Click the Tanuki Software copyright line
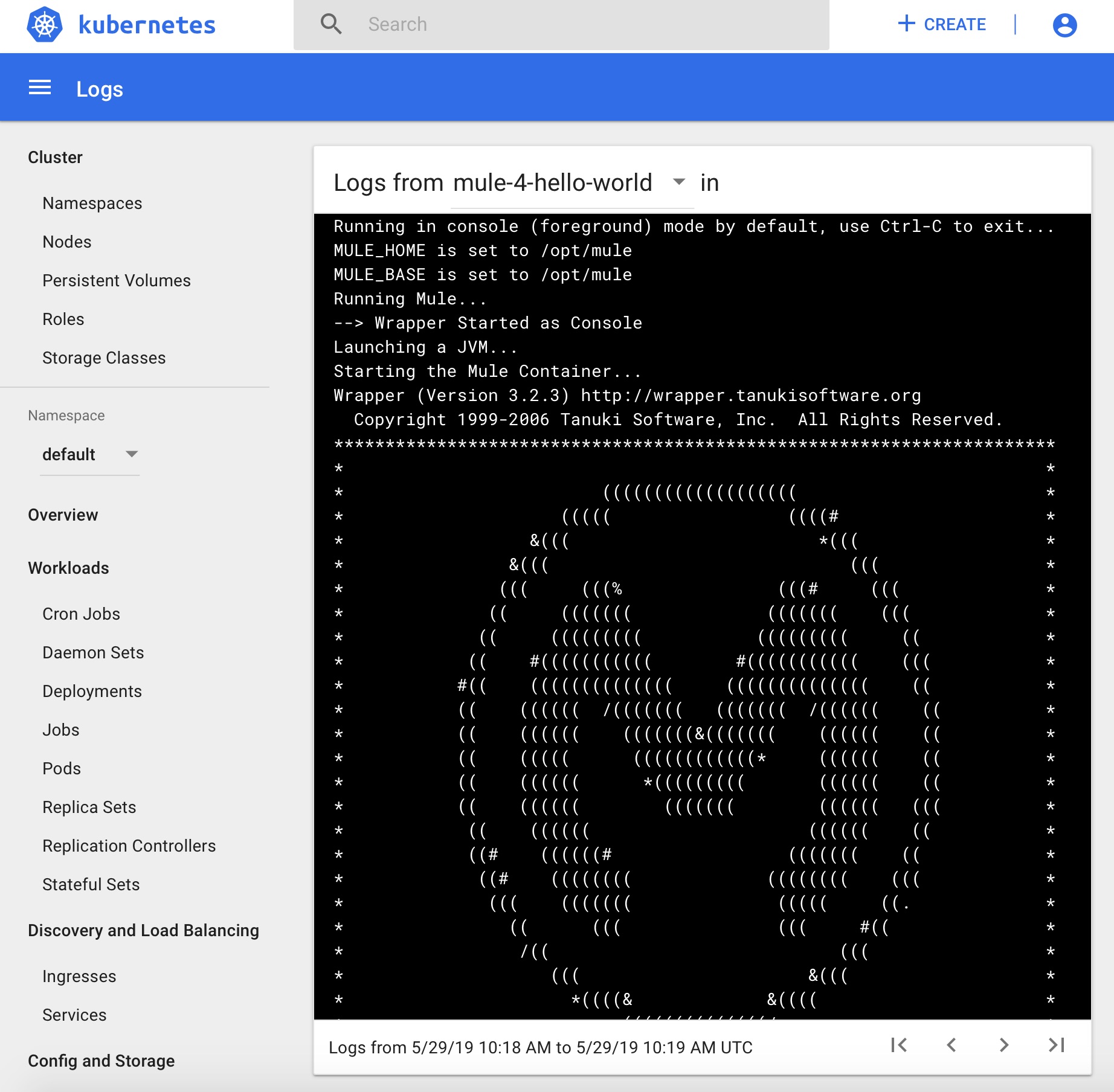The height and width of the screenshot is (1092, 1114). pos(678,420)
